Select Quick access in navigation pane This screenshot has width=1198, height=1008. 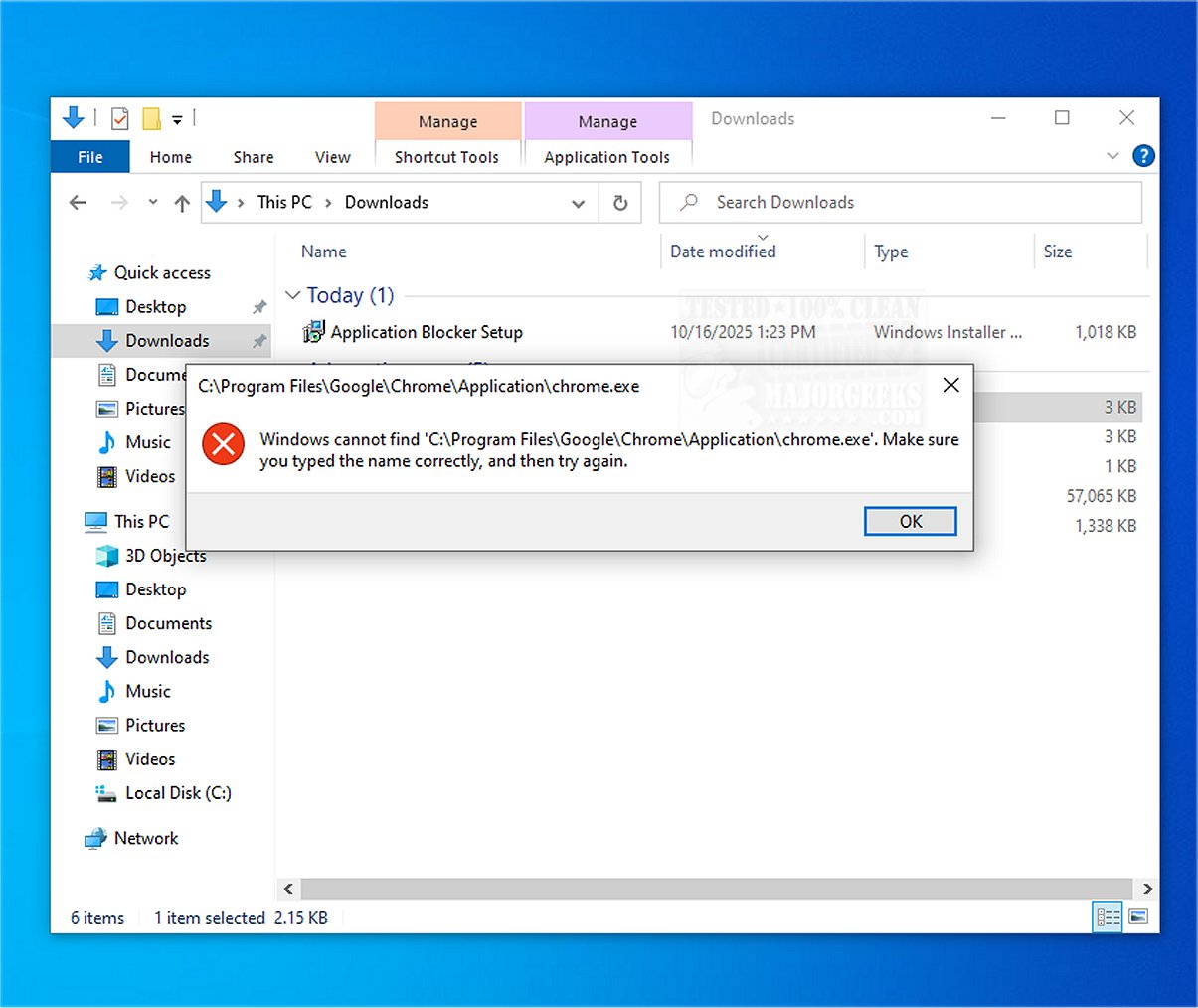(x=162, y=272)
